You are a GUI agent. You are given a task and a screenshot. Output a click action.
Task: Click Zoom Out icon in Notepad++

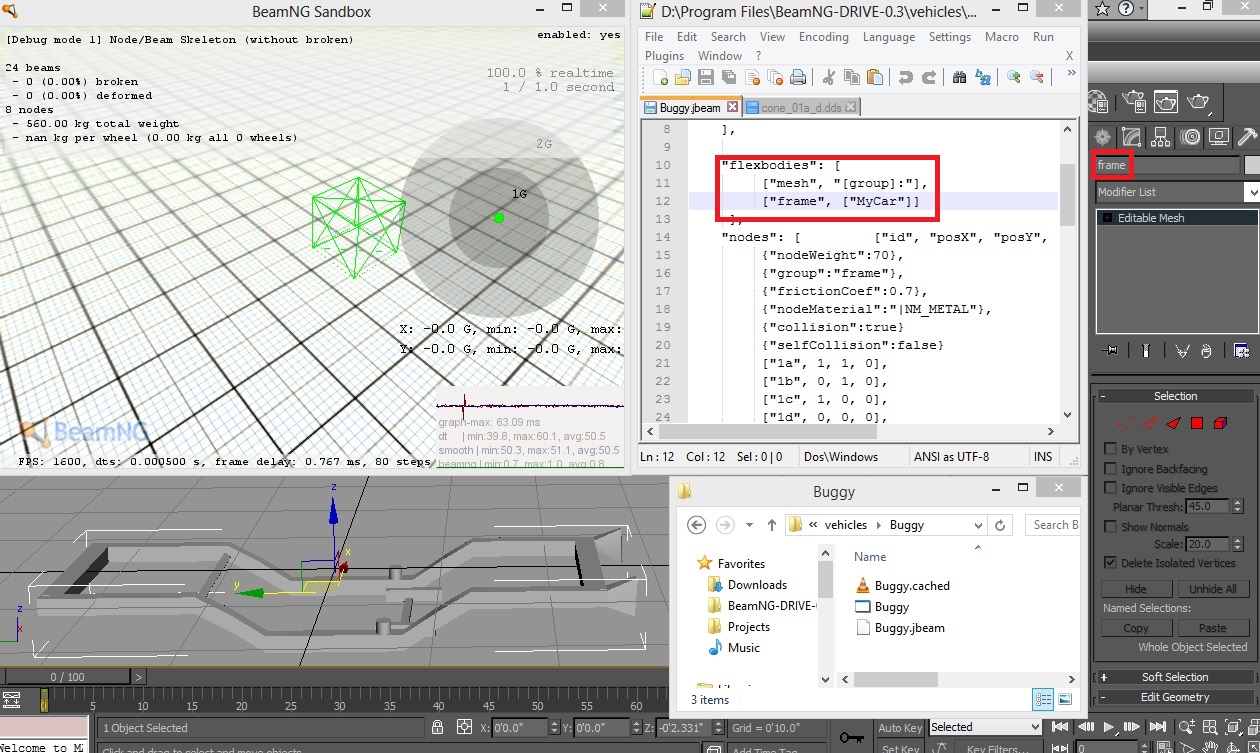(x=1037, y=77)
